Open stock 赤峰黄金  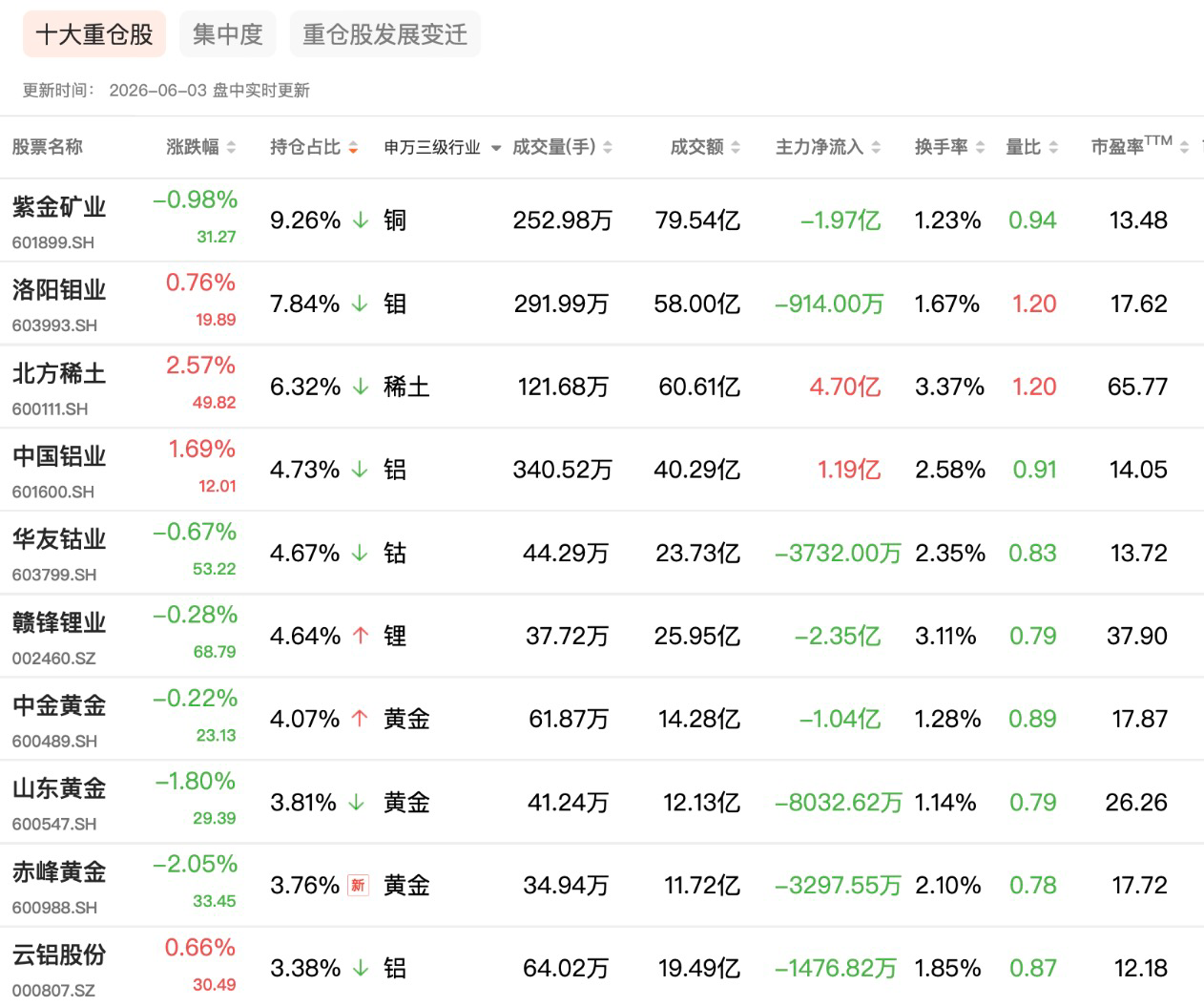tap(59, 872)
